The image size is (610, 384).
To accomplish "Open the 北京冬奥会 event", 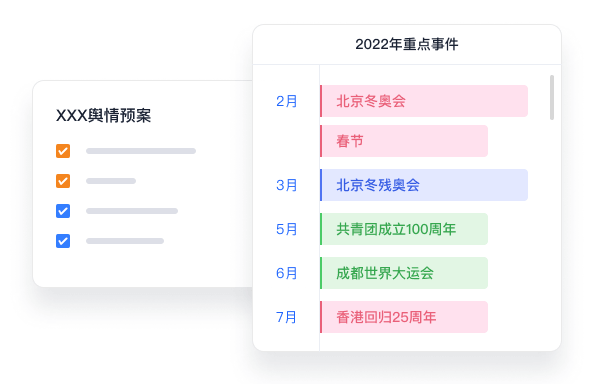I will 424,101.
